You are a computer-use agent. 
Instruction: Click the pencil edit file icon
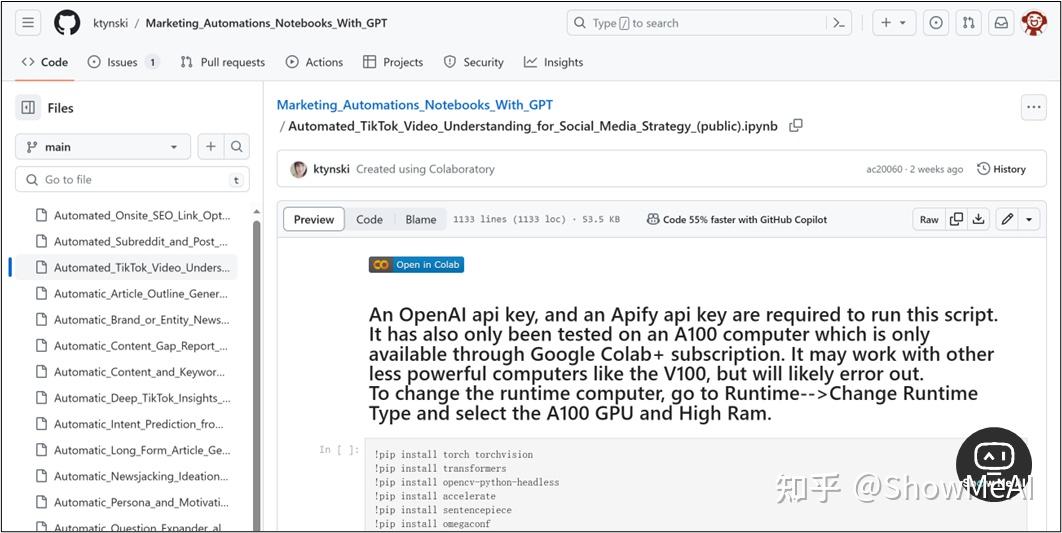1007,220
